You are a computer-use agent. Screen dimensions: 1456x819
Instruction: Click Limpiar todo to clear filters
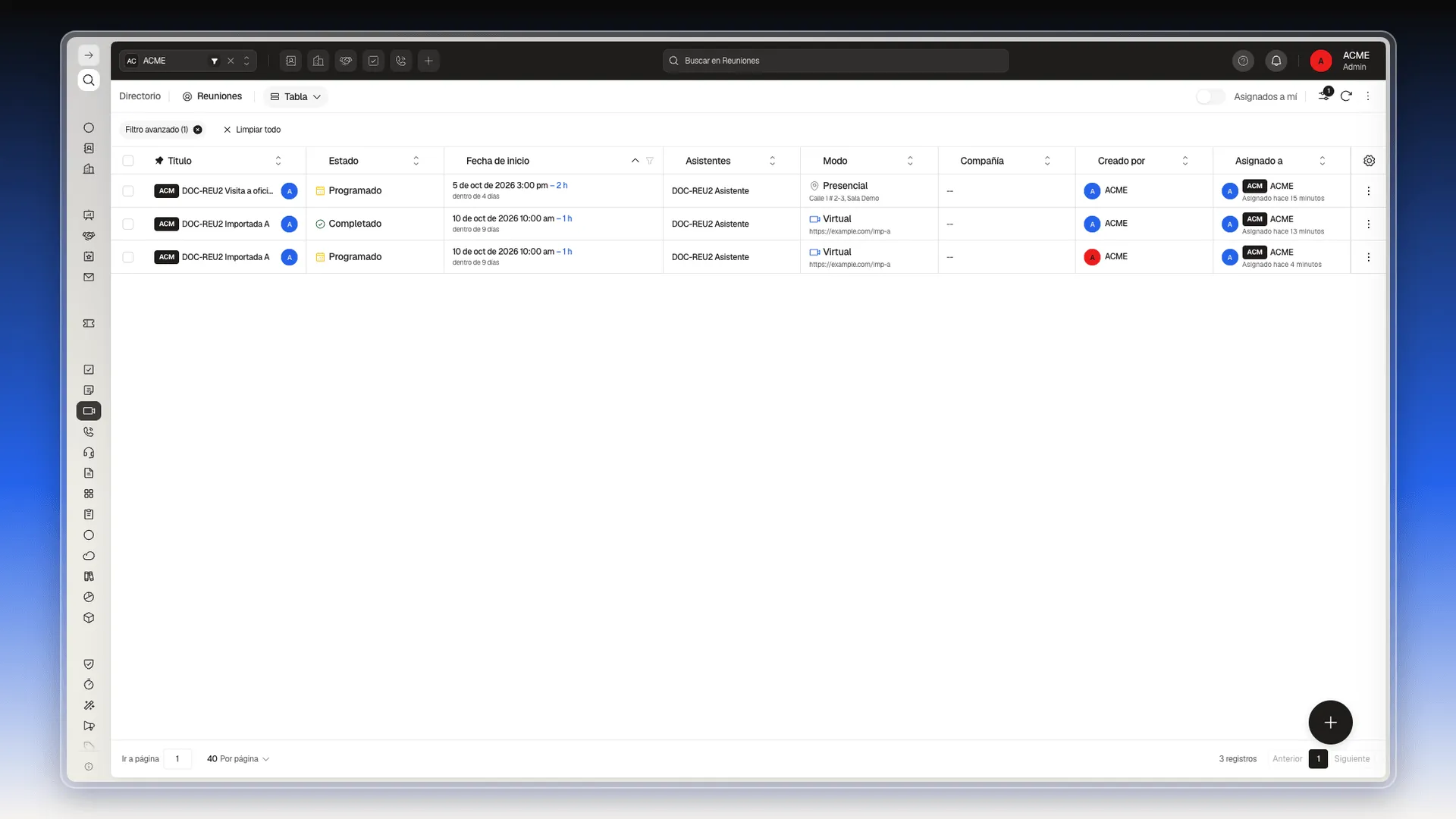[x=252, y=130]
